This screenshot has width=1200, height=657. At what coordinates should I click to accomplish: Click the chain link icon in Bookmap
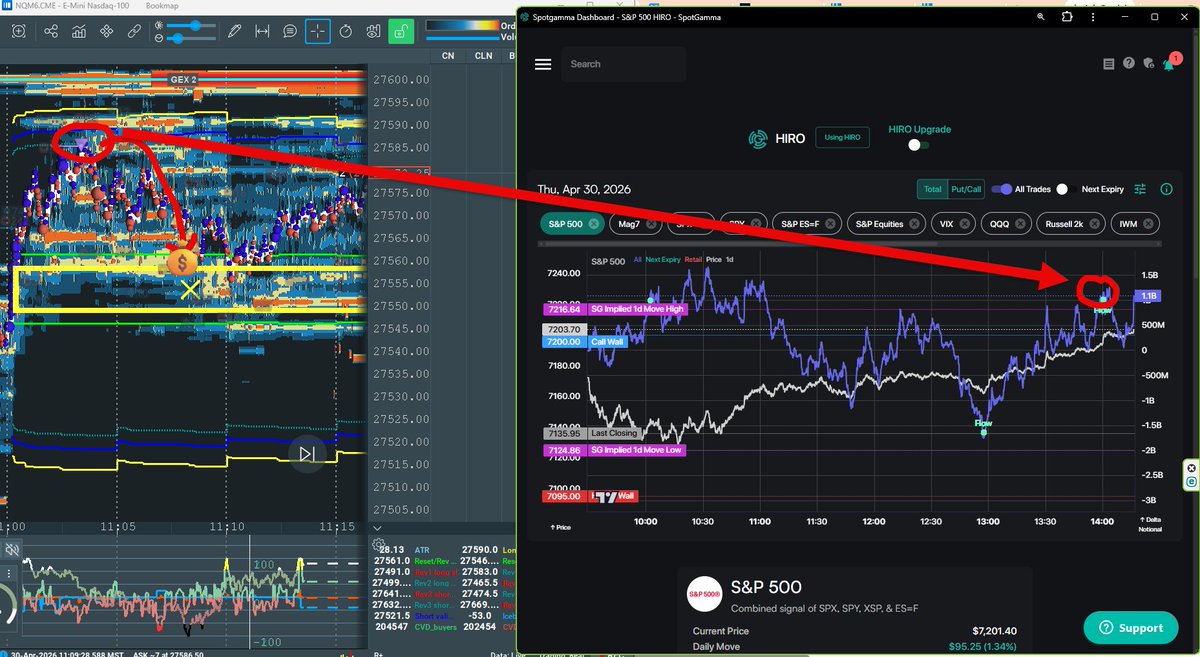[134, 31]
